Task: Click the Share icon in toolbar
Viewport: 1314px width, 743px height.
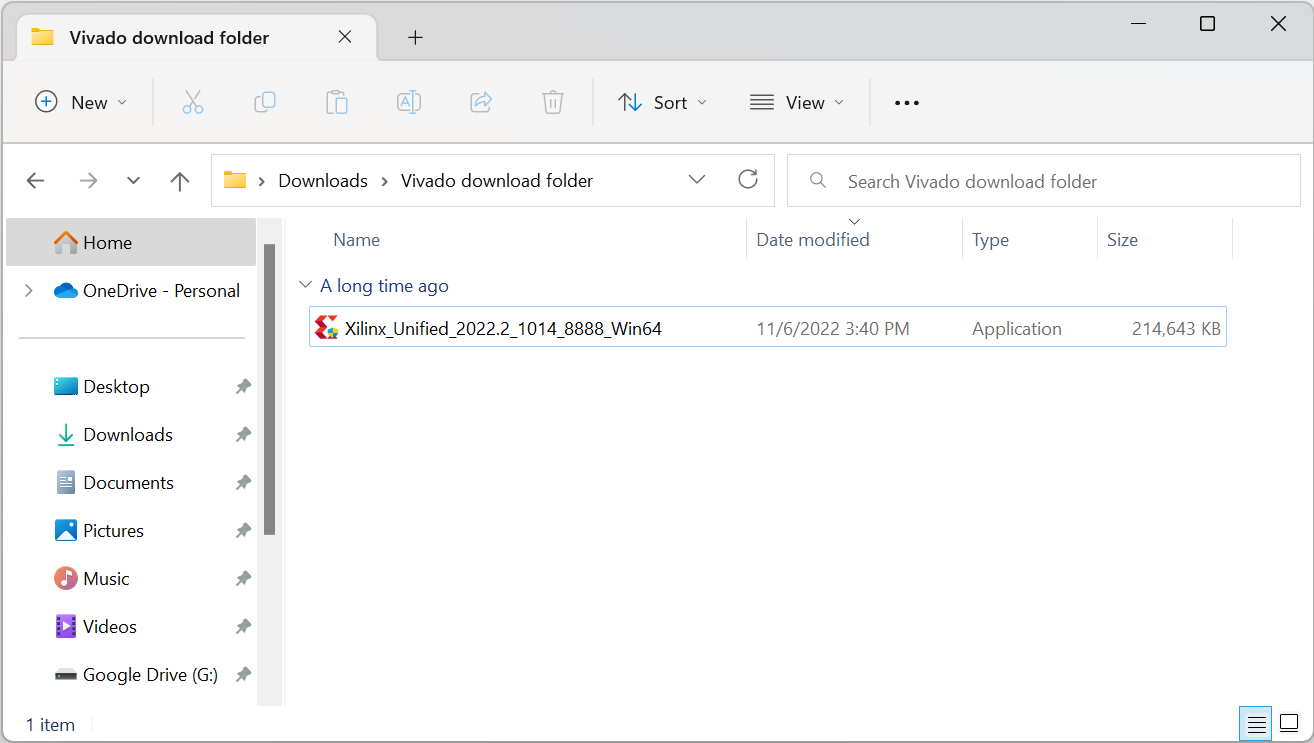Action: pos(481,102)
